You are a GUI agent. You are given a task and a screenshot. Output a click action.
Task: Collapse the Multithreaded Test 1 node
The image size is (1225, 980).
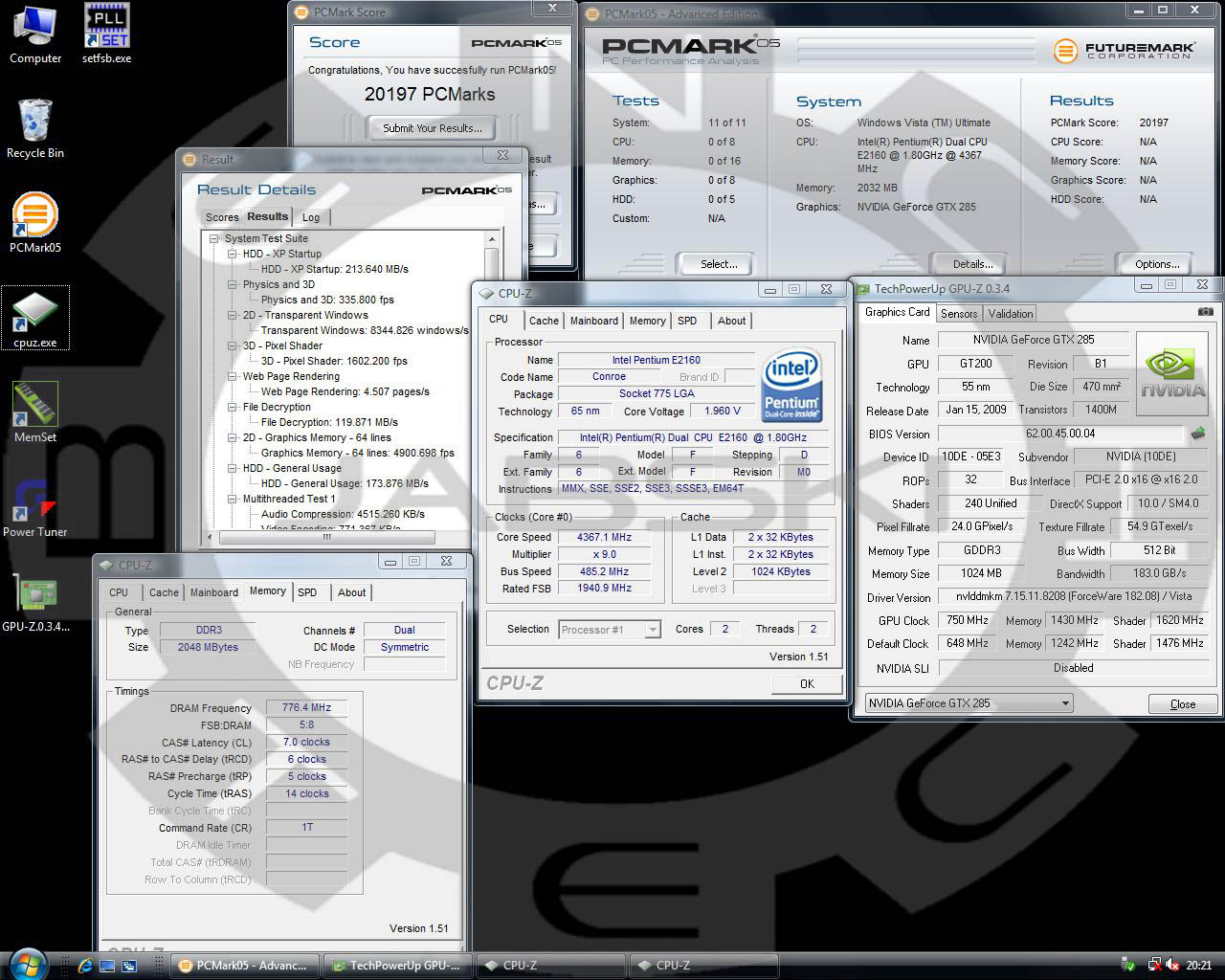(x=233, y=499)
